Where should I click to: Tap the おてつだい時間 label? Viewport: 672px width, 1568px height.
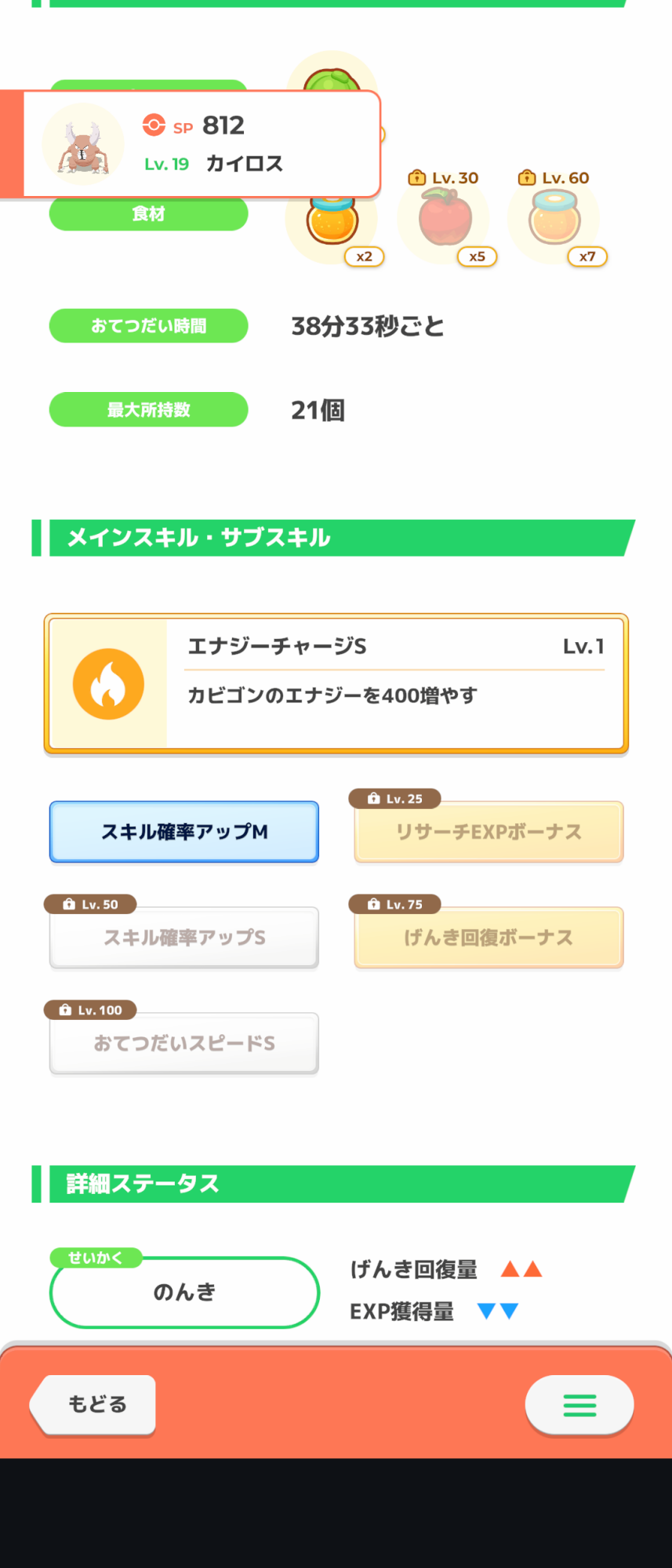click(148, 326)
